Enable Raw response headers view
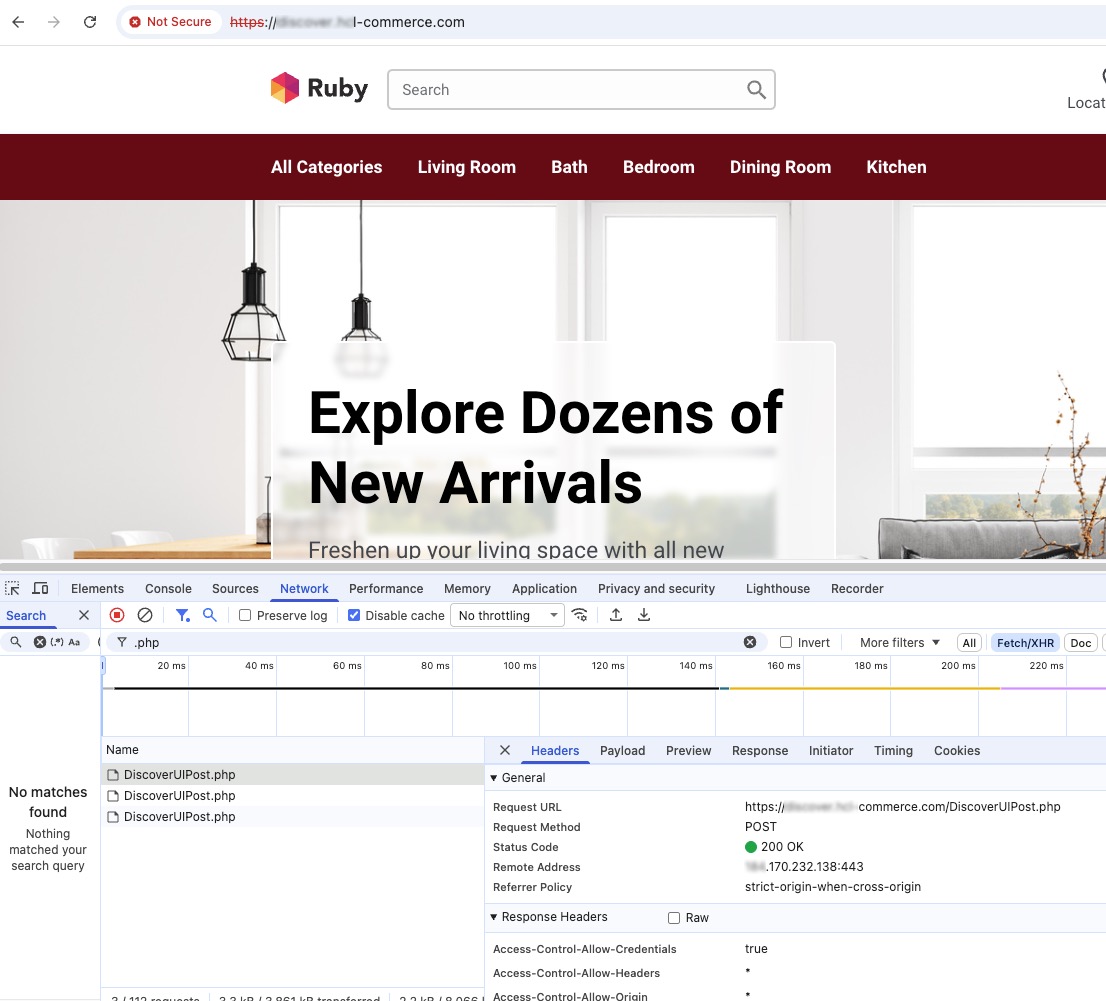This screenshot has width=1106, height=1001. tap(674, 917)
